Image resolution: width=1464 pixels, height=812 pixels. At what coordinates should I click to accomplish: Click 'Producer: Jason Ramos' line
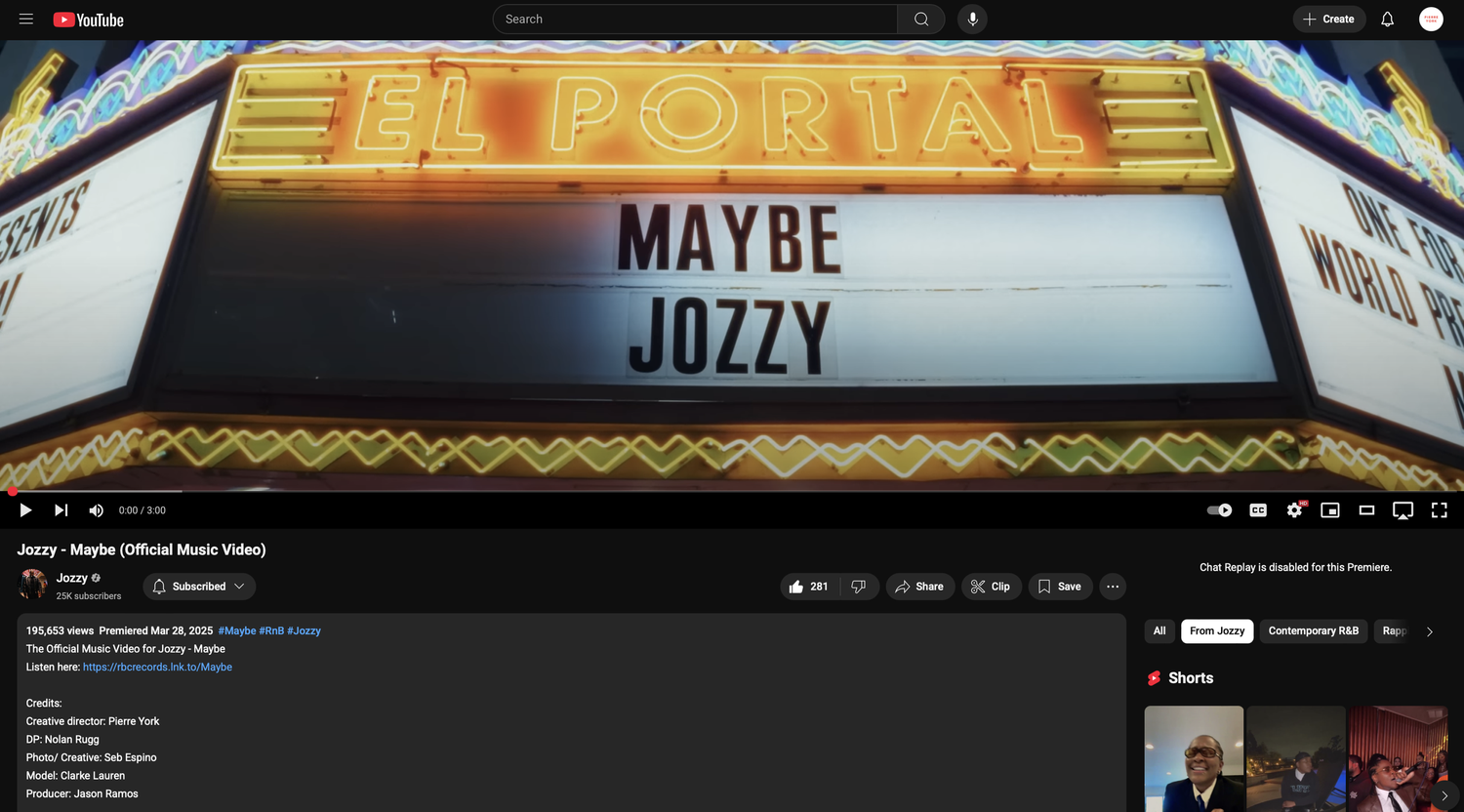click(x=82, y=793)
